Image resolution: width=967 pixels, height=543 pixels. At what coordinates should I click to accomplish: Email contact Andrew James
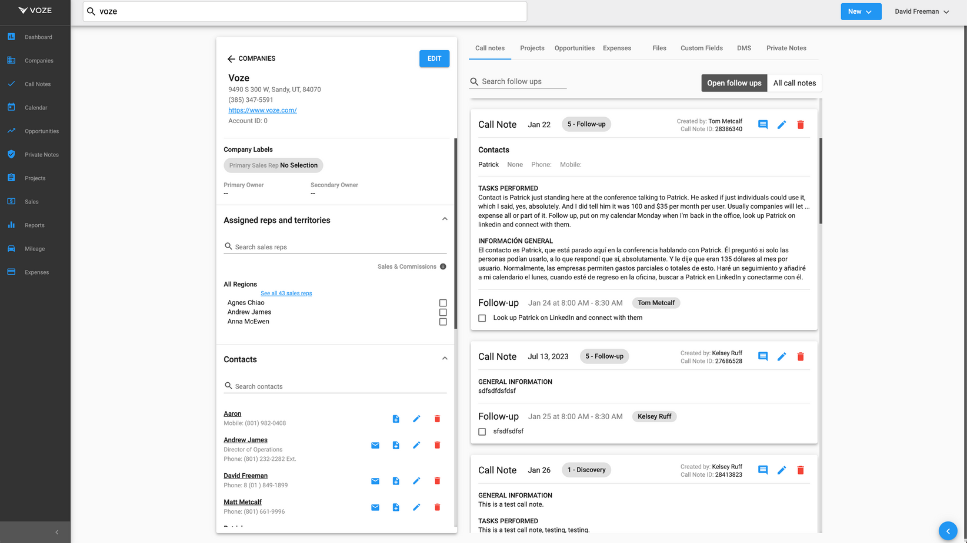pyautogui.click(x=375, y=445)
